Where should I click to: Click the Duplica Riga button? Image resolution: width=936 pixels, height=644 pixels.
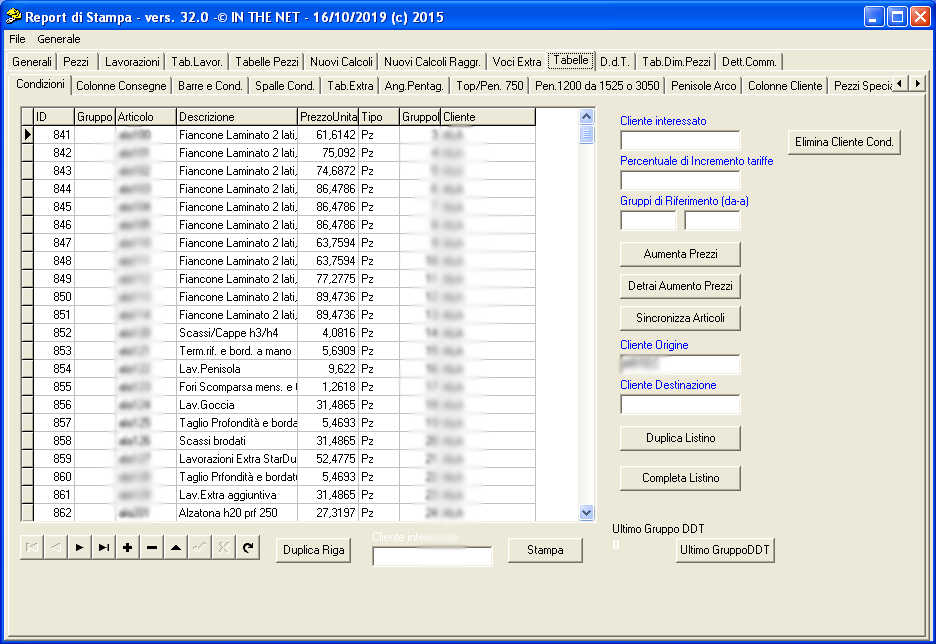click(313, 550)
